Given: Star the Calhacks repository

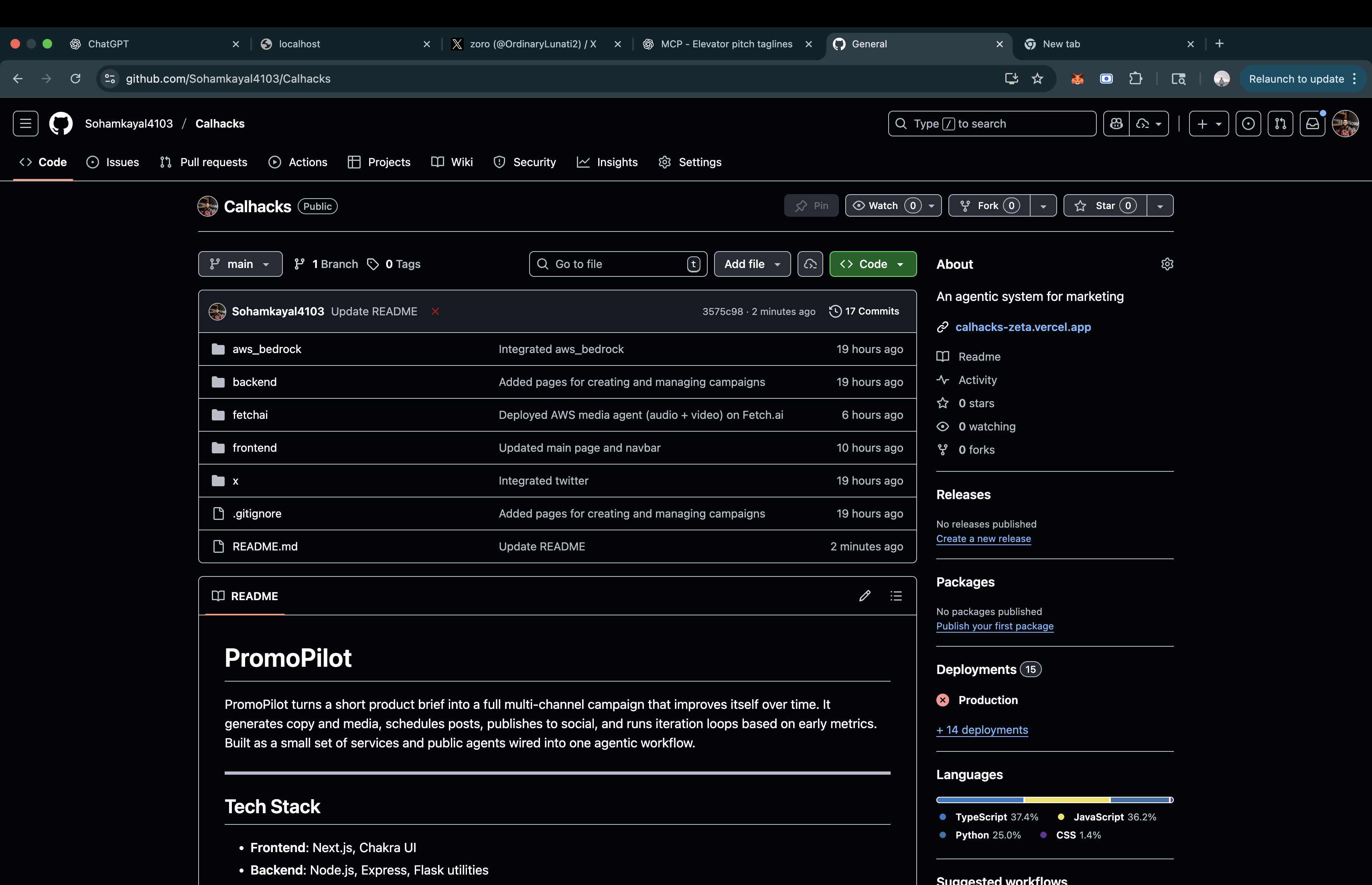Looking at the screenshot, I should (1104, 206).
